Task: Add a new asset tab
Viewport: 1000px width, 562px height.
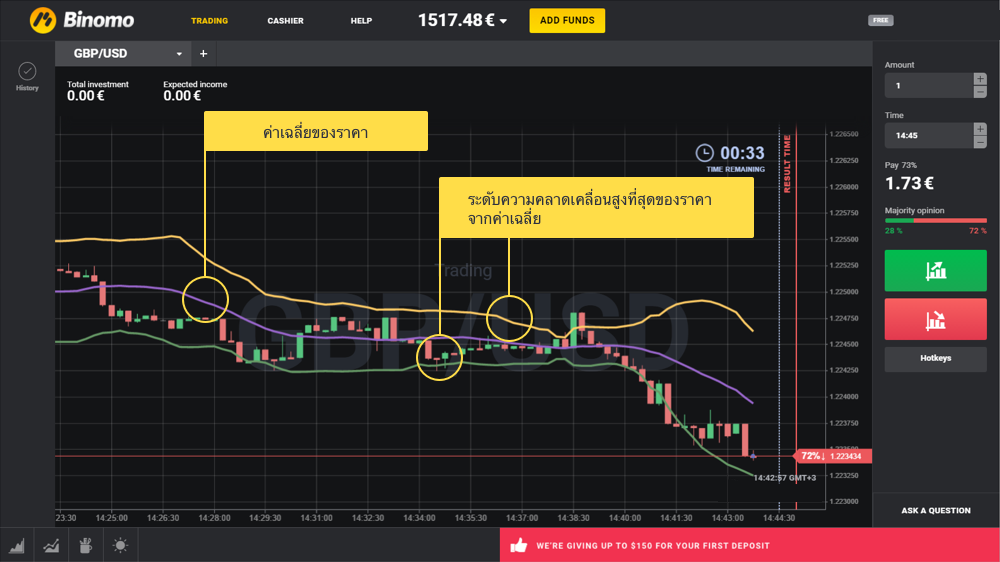Action: click(x=203, y=54)
